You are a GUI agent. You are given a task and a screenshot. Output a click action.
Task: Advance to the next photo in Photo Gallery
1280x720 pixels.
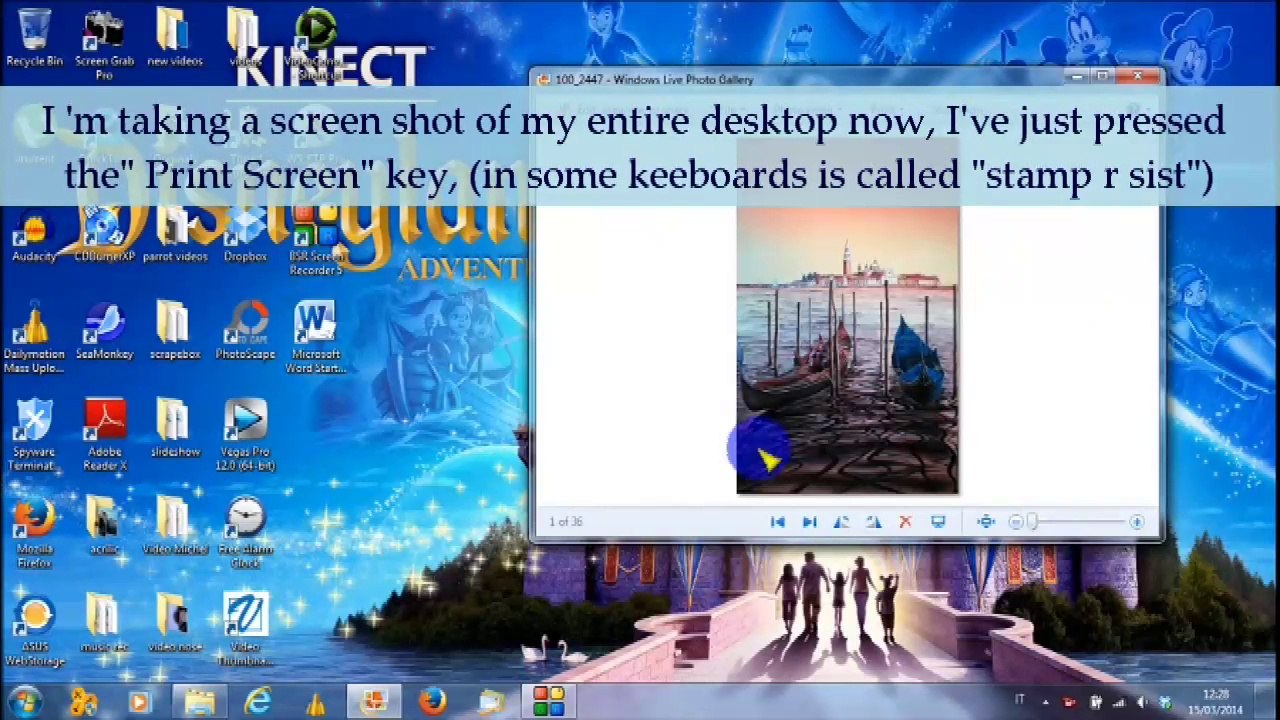coord(809,521)
